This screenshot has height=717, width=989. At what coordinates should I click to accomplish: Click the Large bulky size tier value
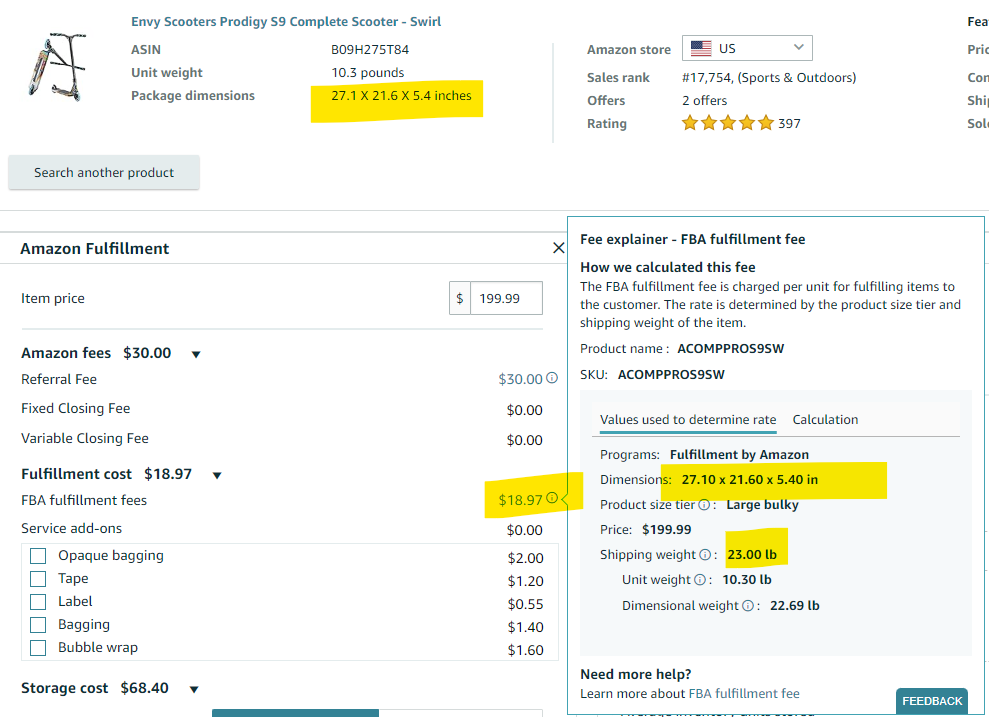coord(763,504)
